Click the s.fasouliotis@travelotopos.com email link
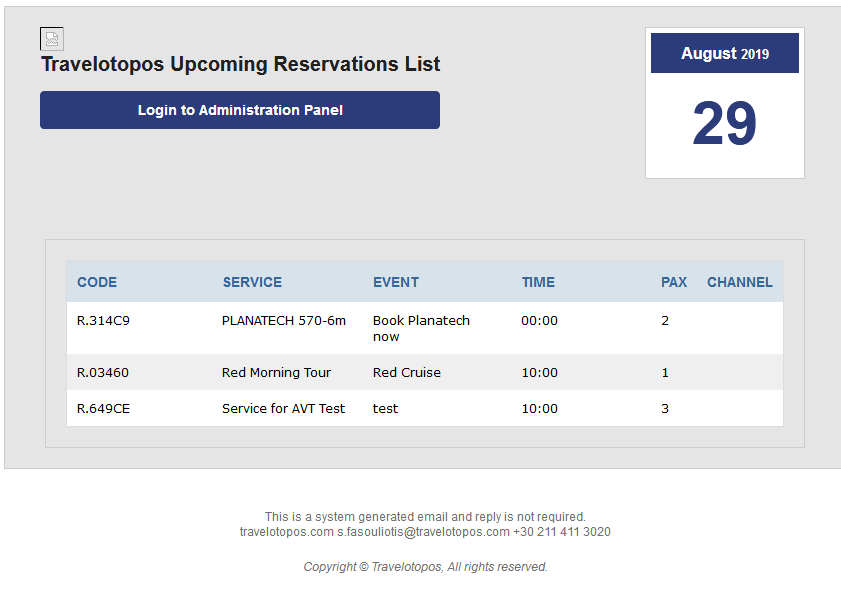The image size is (841, 591). 423,532
